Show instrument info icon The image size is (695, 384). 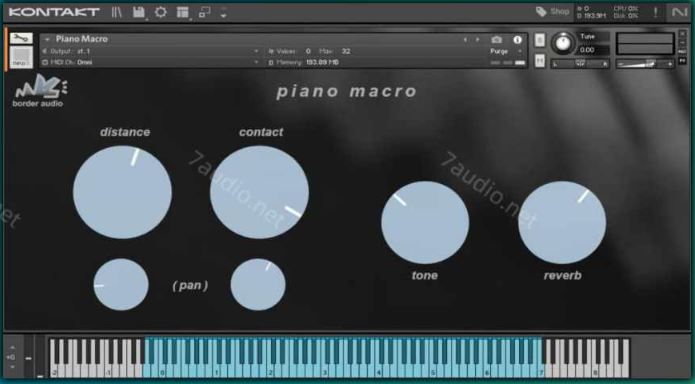(x=517, y=40)
